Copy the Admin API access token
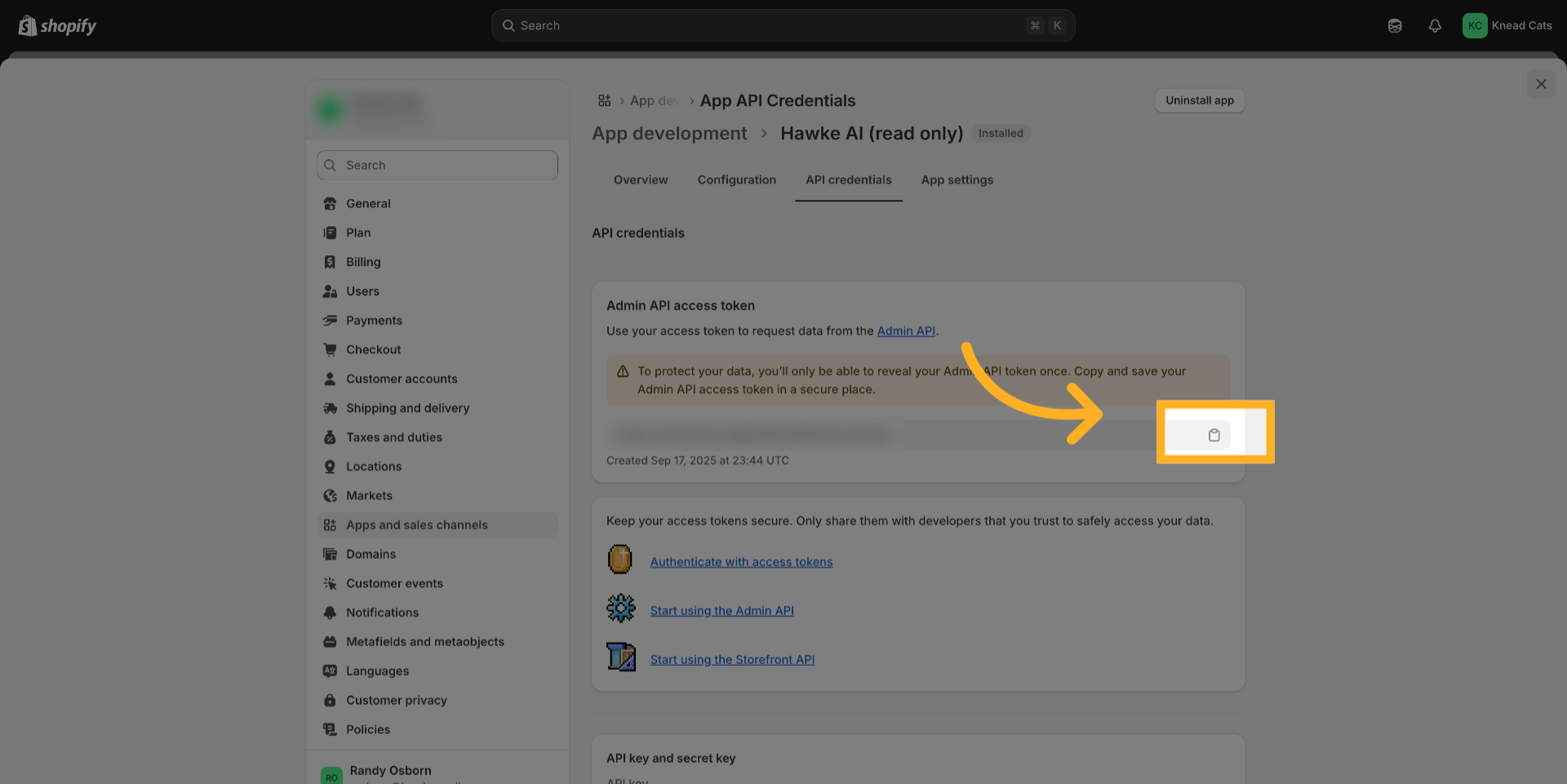This screenshot has width=1567, height=784. tap(1214, 435)
